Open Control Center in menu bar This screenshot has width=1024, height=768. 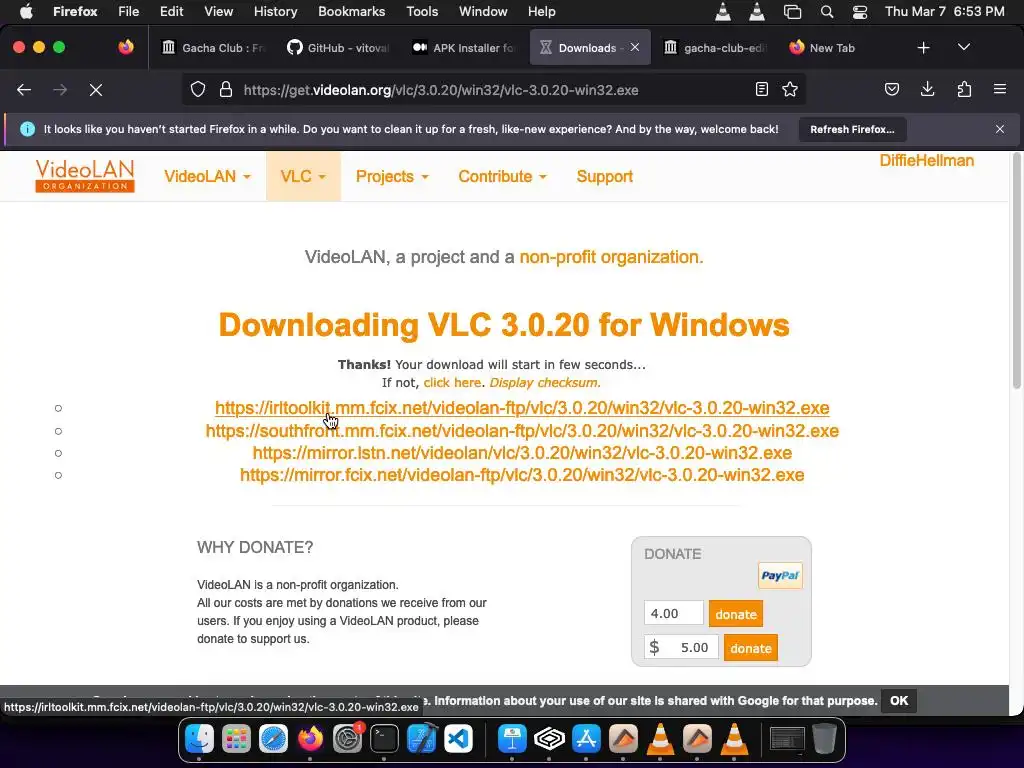pyautogui.click(x=860, y=12)
